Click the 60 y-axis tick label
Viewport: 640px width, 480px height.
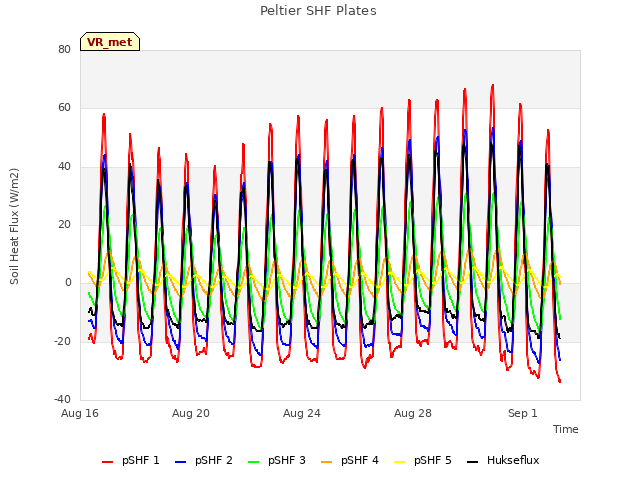(x=64, y=108)
